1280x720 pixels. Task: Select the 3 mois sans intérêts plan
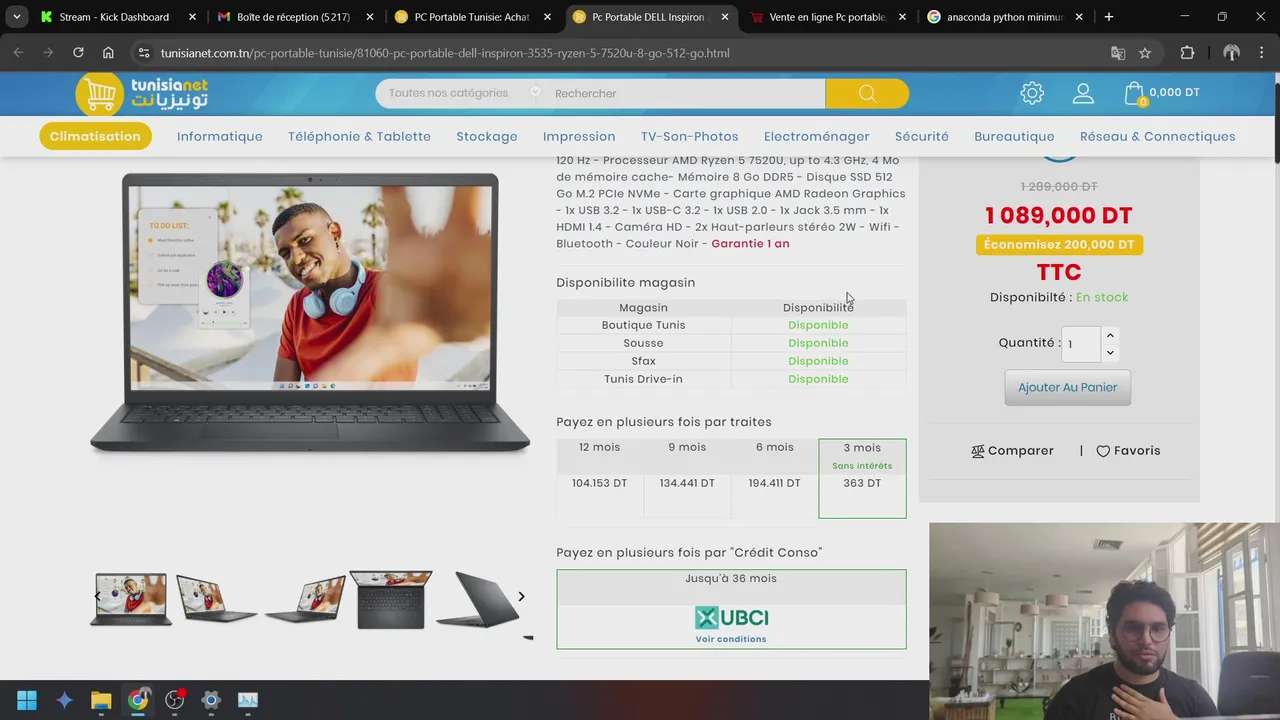[x=862, y=479]
